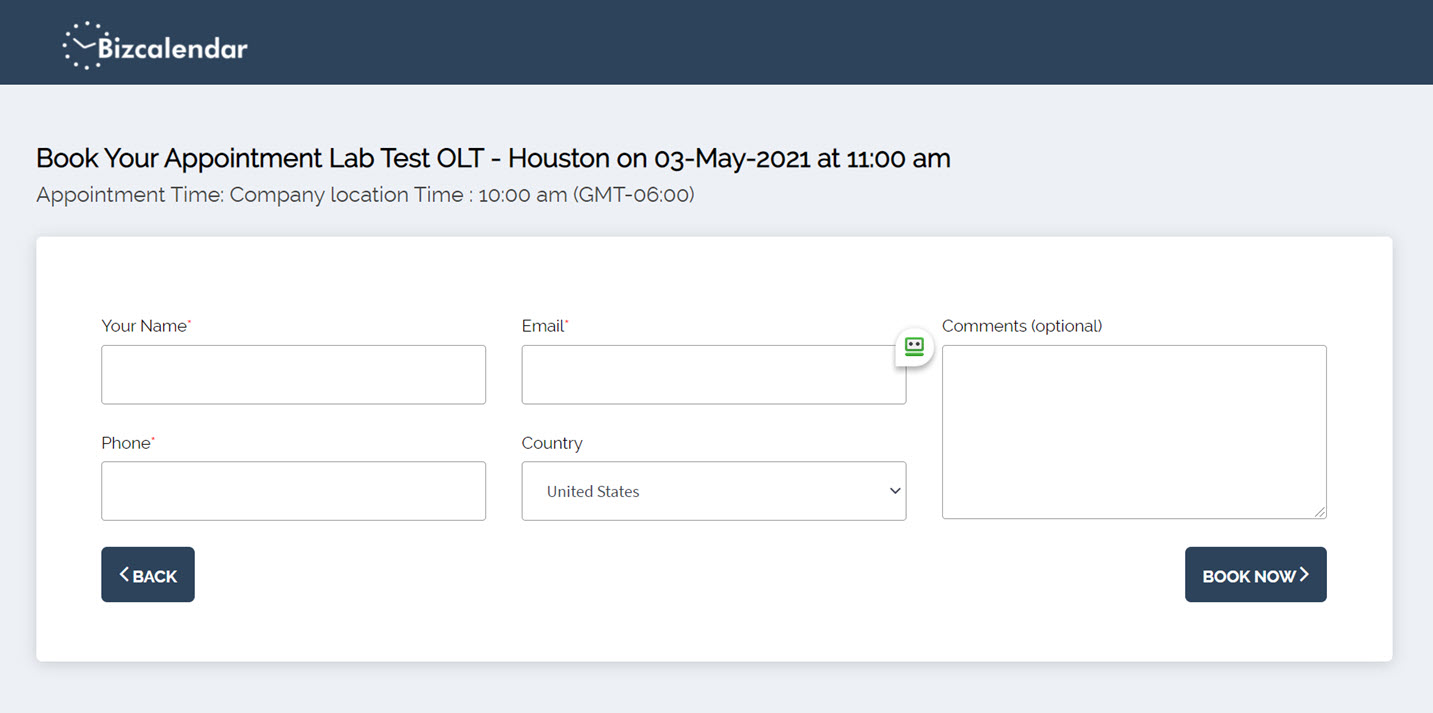Grab the Comments box resize handle

point(1320,512)
